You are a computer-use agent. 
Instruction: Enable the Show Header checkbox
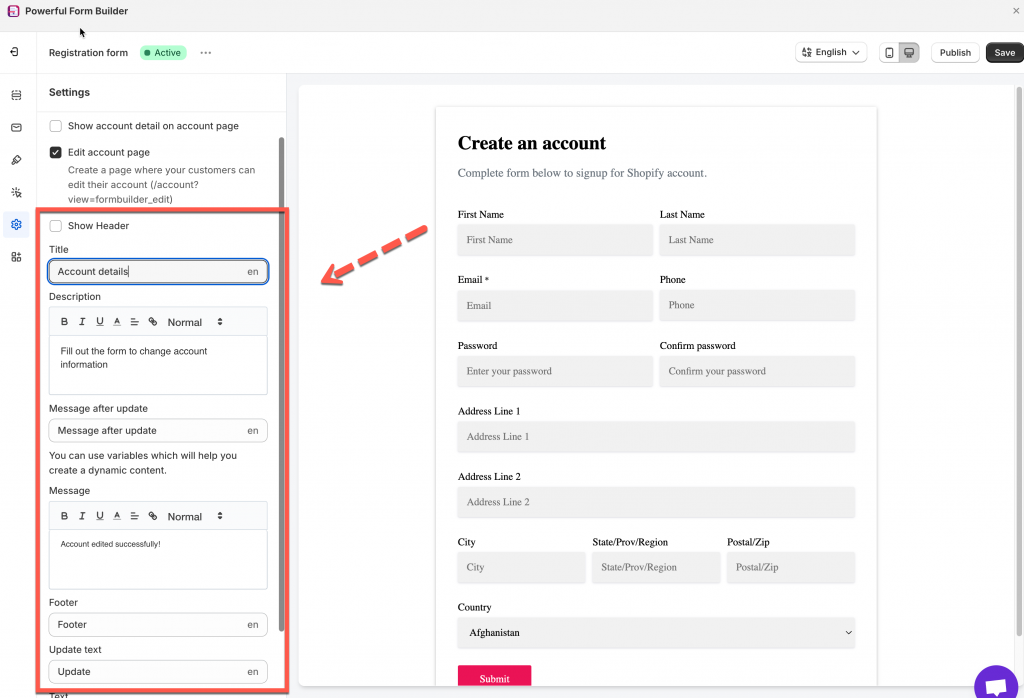tap(56, 226)
